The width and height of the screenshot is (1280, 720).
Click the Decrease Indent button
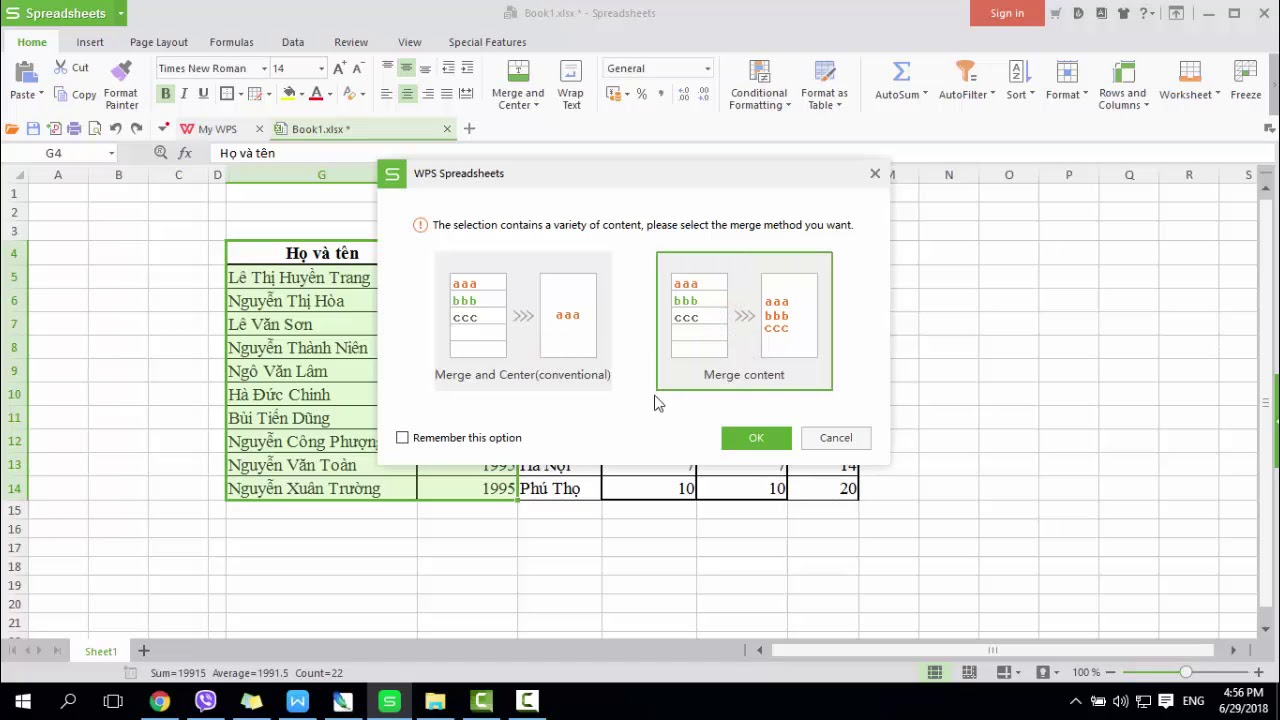point(448,68)
